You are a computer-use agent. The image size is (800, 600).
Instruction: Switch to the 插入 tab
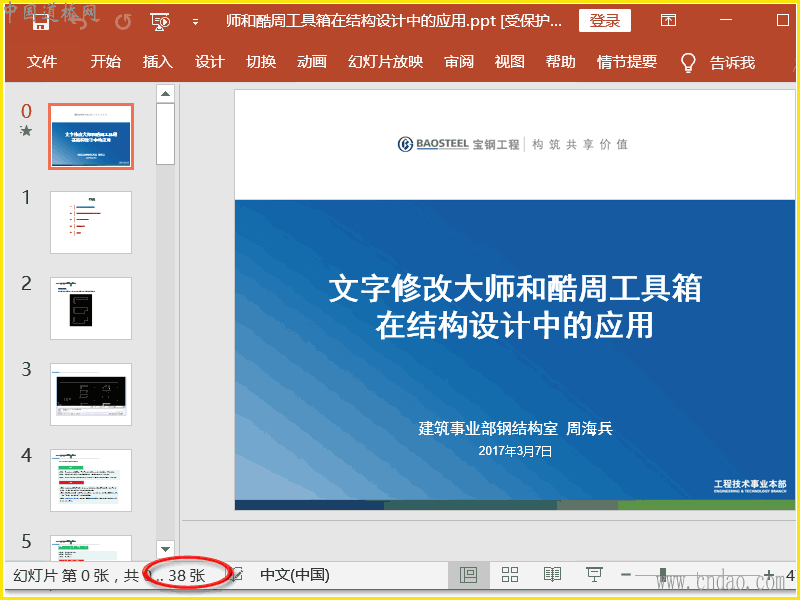(x=158, y=62)
